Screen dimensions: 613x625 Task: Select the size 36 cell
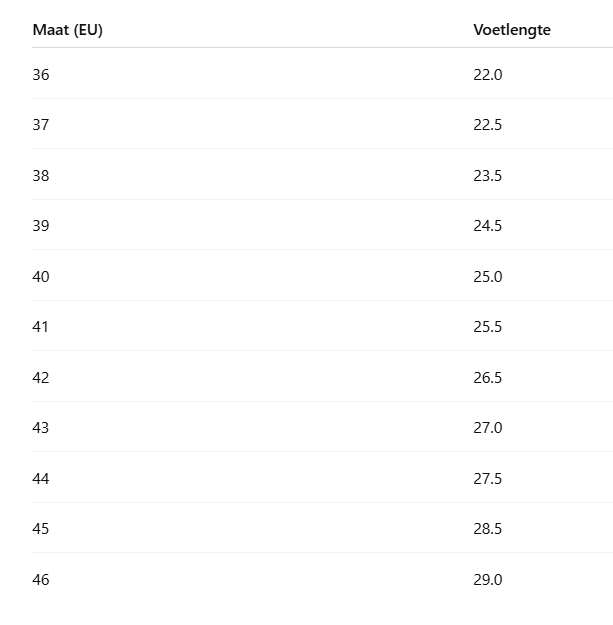(x=41, y=75)
